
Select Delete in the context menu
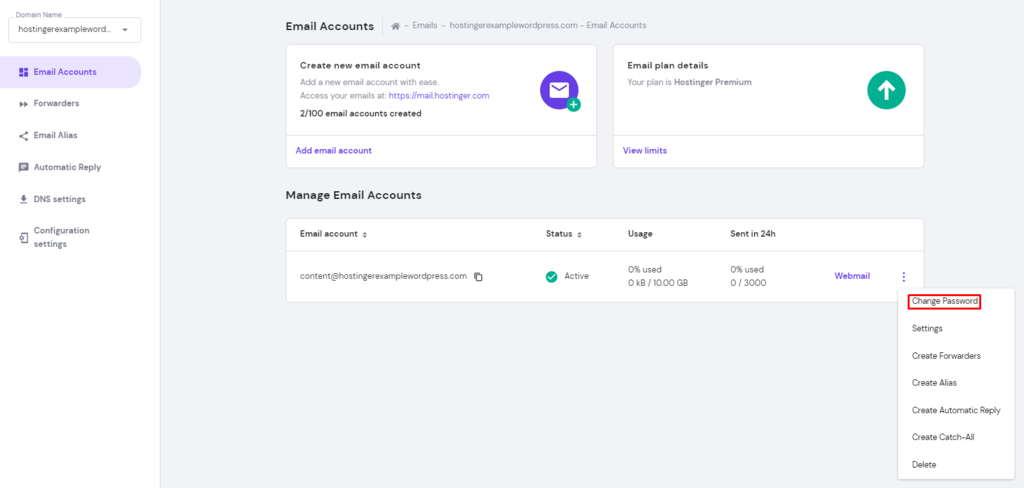pos(924,464)
